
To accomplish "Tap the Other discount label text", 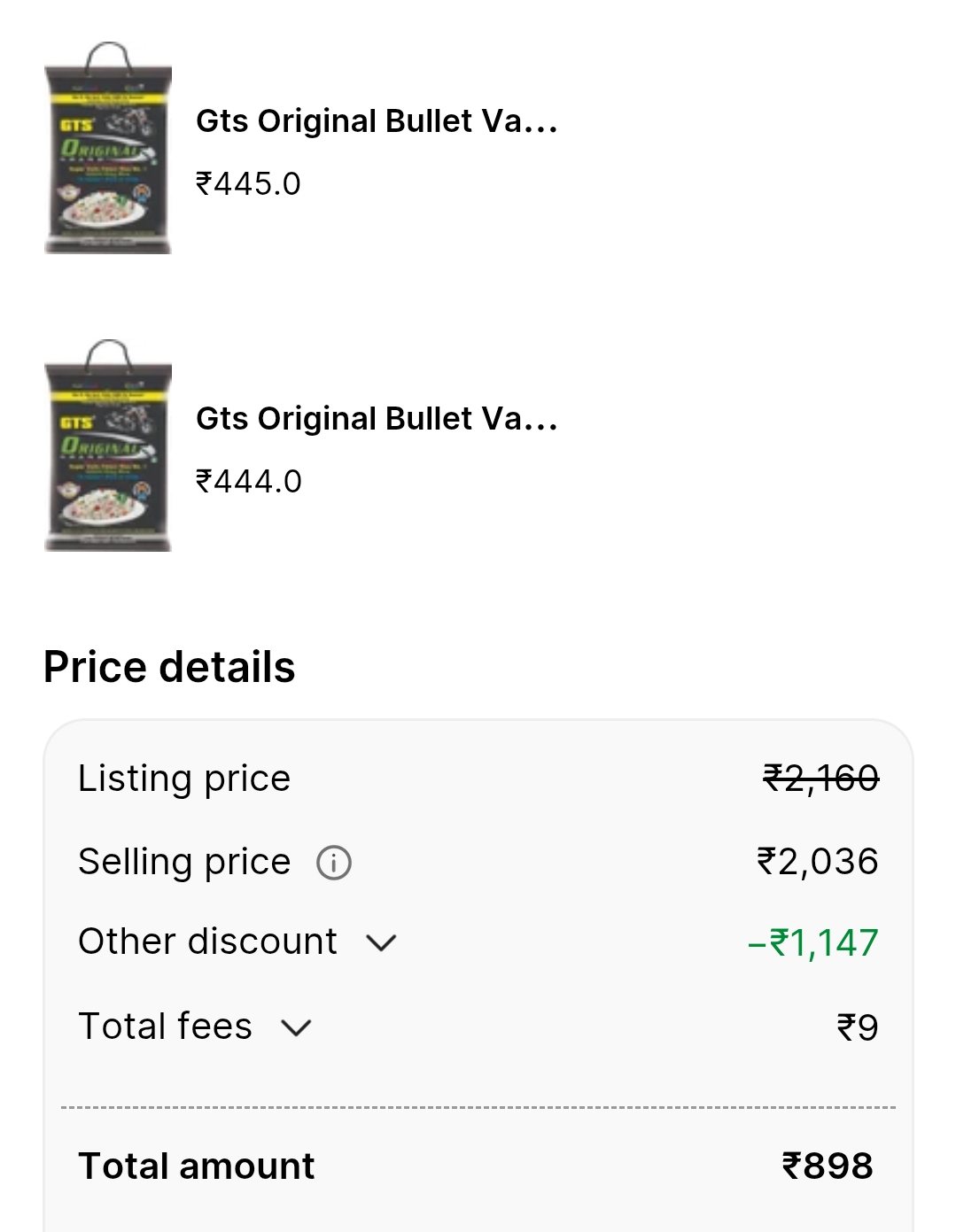I will pyautogui.click(x=207, y=941).
